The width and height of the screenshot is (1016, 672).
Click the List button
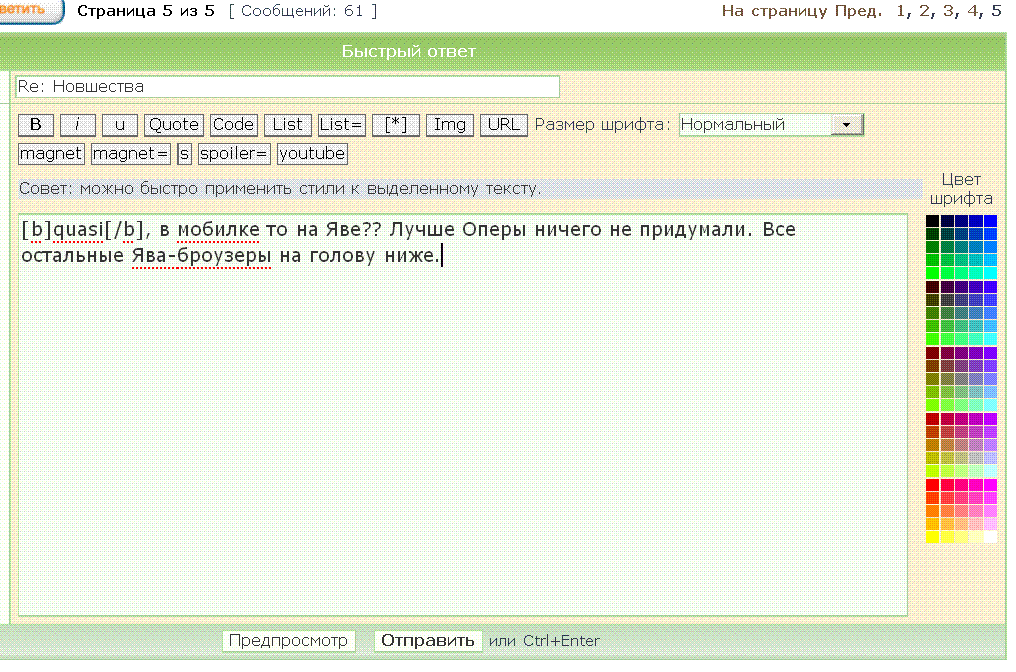click(x=288, y=125)
